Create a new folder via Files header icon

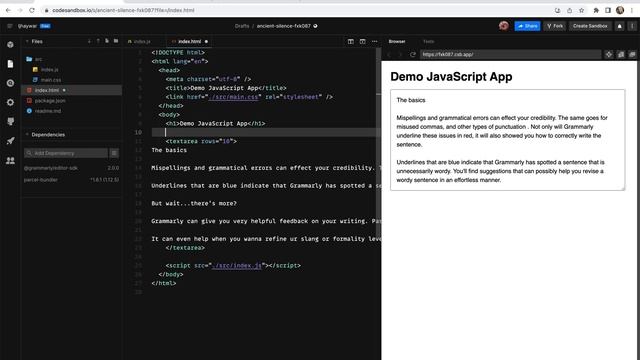pos(116,41)
